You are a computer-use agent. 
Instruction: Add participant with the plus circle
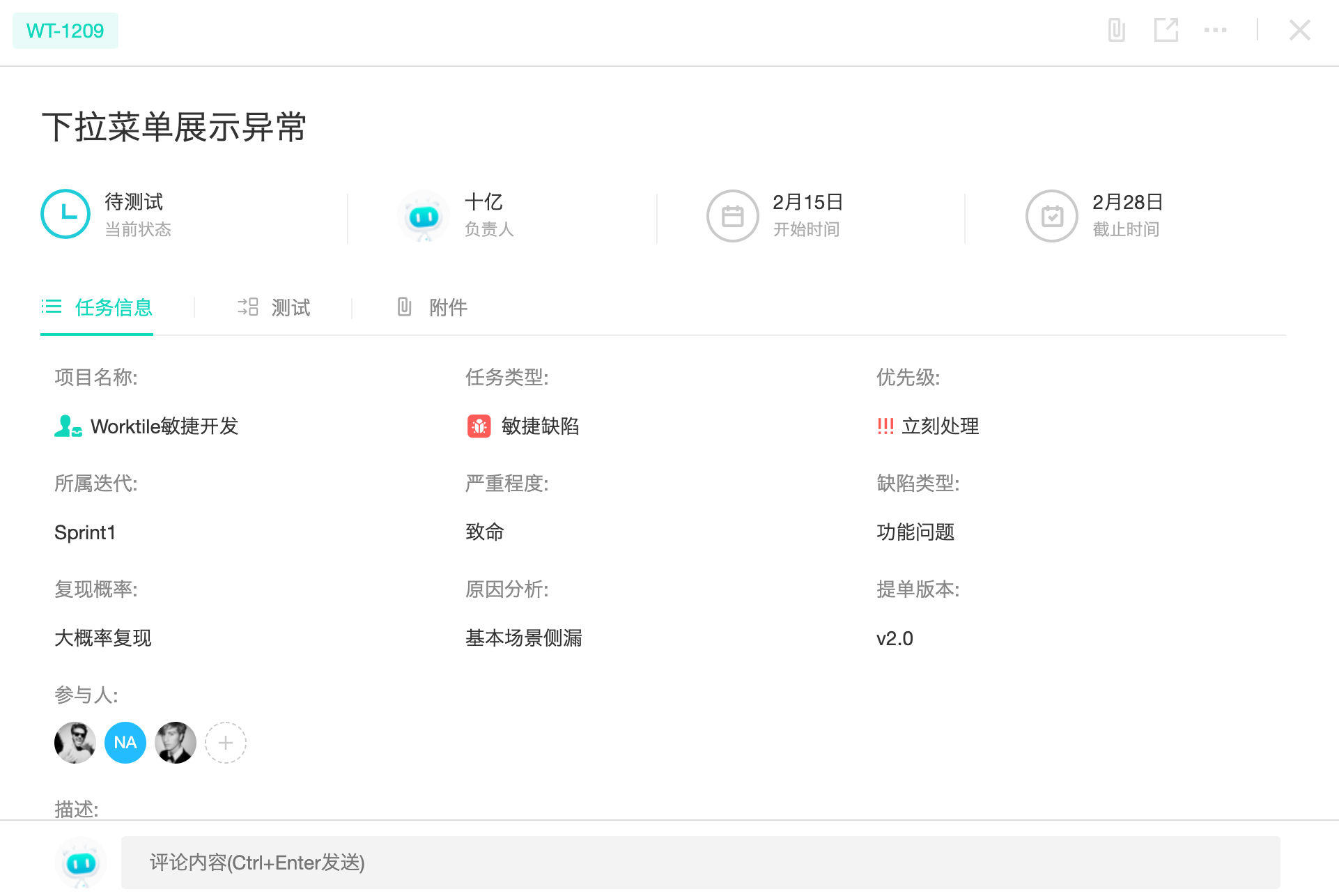225,743
